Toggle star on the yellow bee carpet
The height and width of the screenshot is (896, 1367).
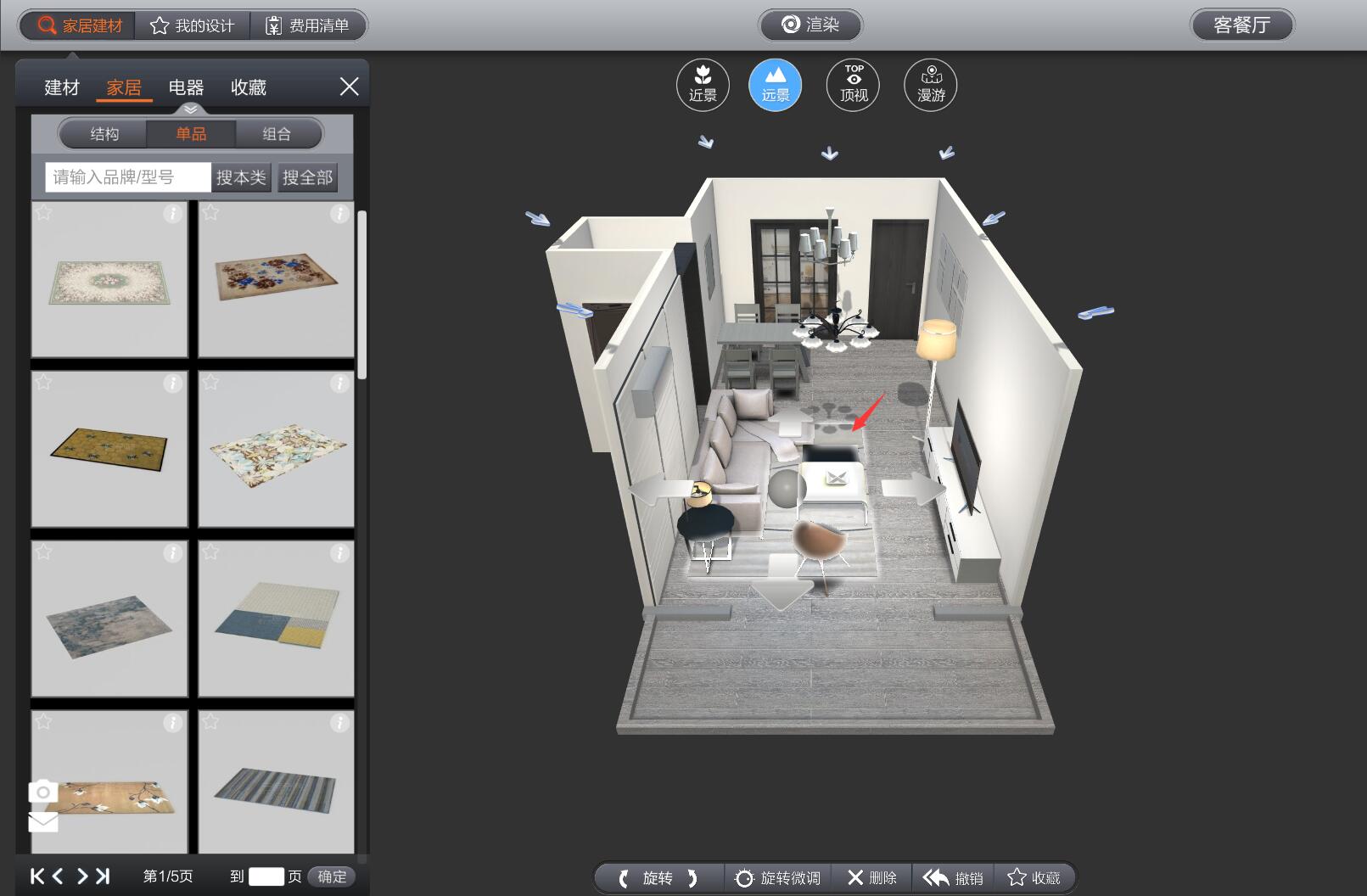(44, 383)
